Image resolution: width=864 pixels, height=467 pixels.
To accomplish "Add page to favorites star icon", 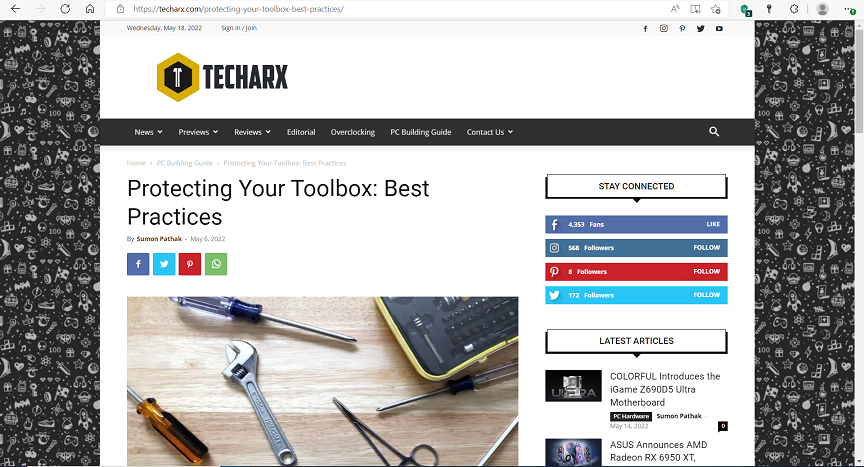I will coord(715,9).
